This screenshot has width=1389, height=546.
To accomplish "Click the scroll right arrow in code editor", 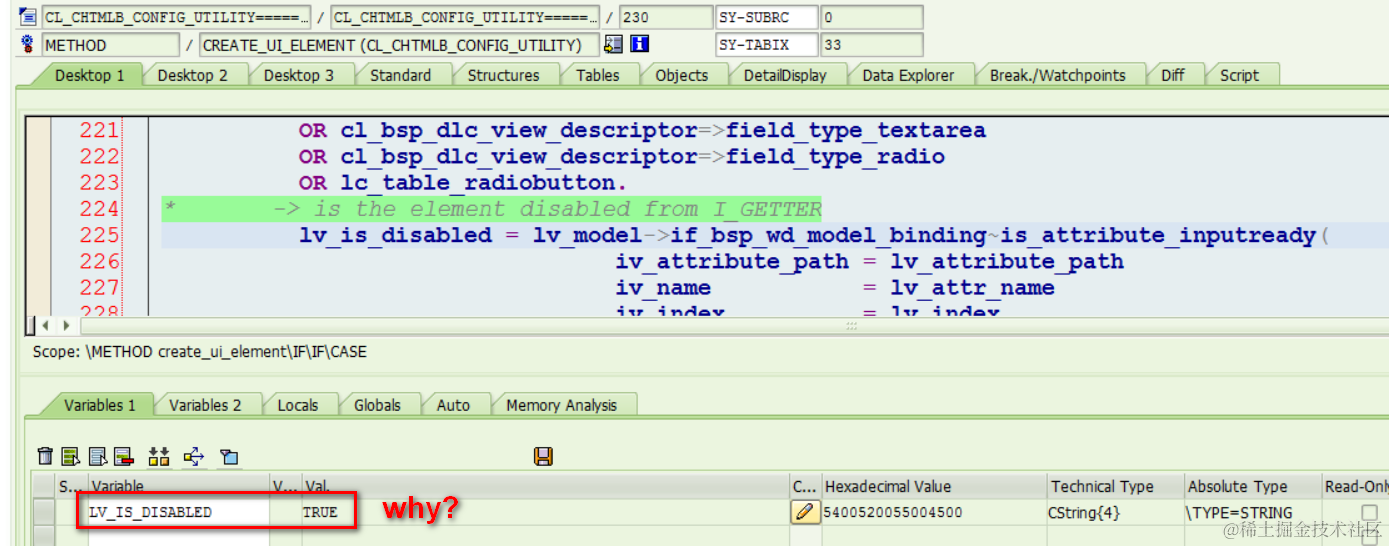I will pos(66,325).
